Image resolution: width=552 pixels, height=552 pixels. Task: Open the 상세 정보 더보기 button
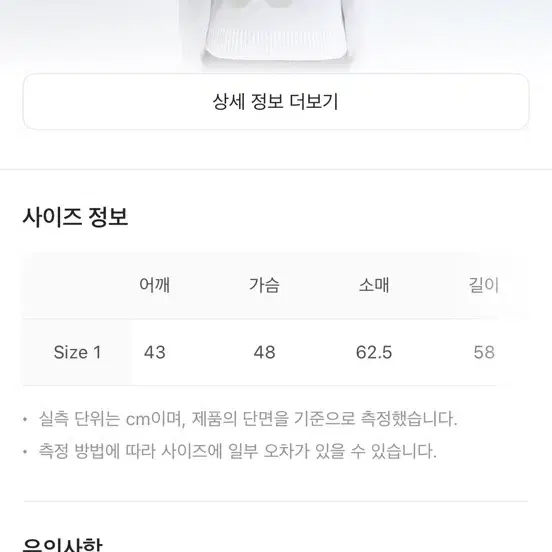[x=276, y=102]
